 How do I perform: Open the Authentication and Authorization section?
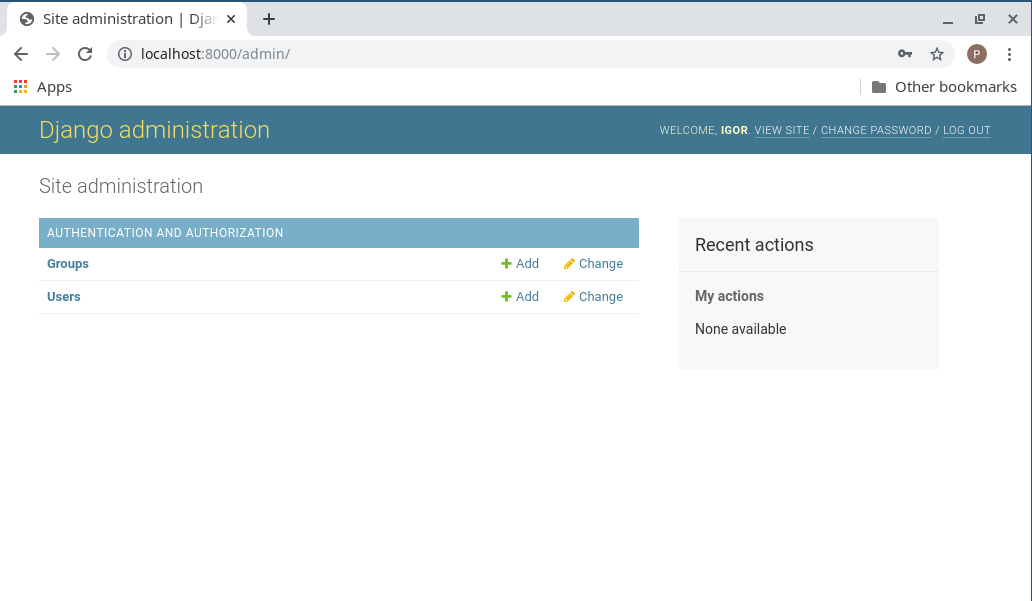[165, 233]
